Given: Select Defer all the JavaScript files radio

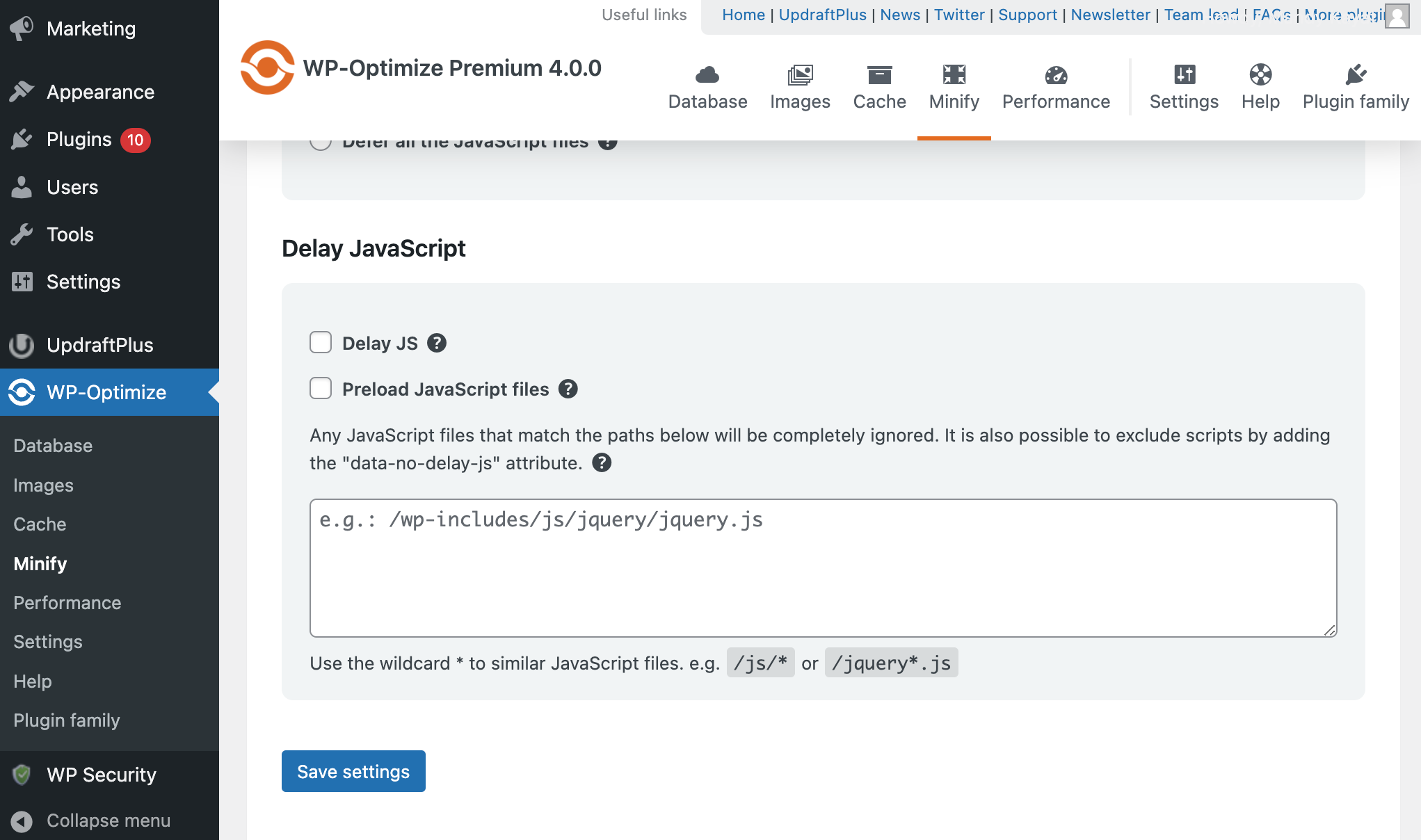Looking at the screenshot, I should pyautogui.click(x=321, y=143).
